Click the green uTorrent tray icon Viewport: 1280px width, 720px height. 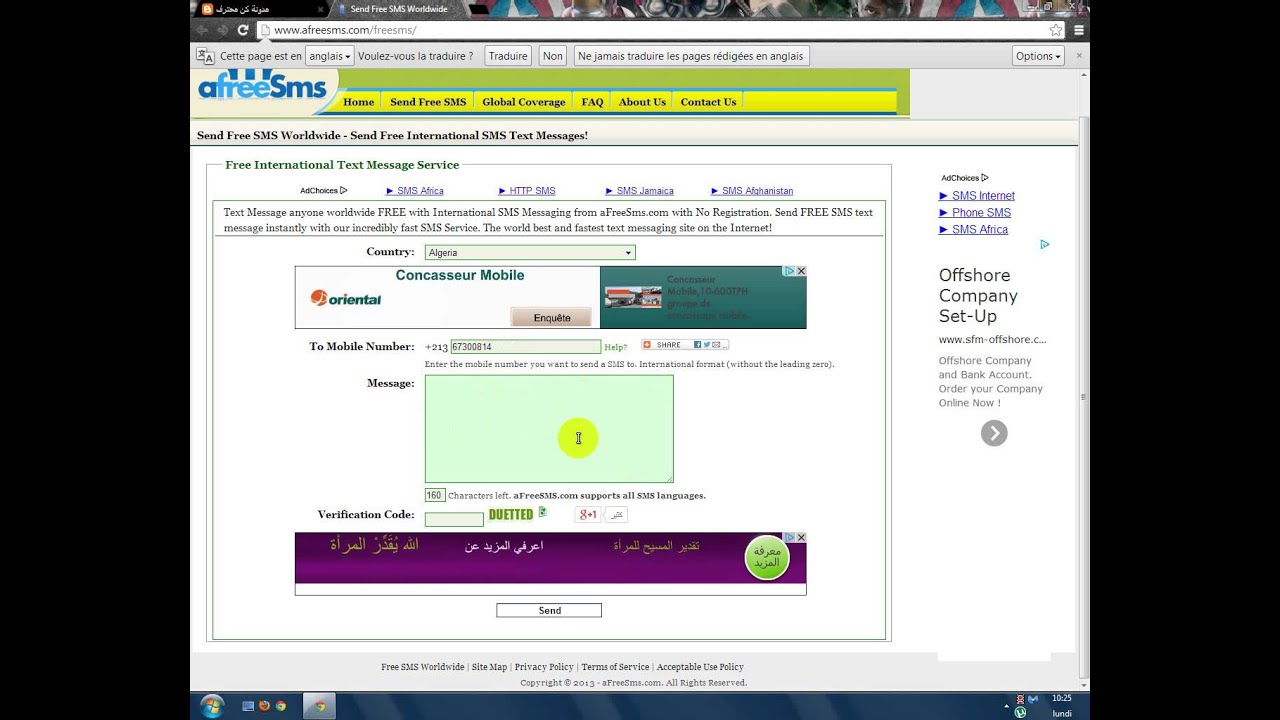point(1020,713)
